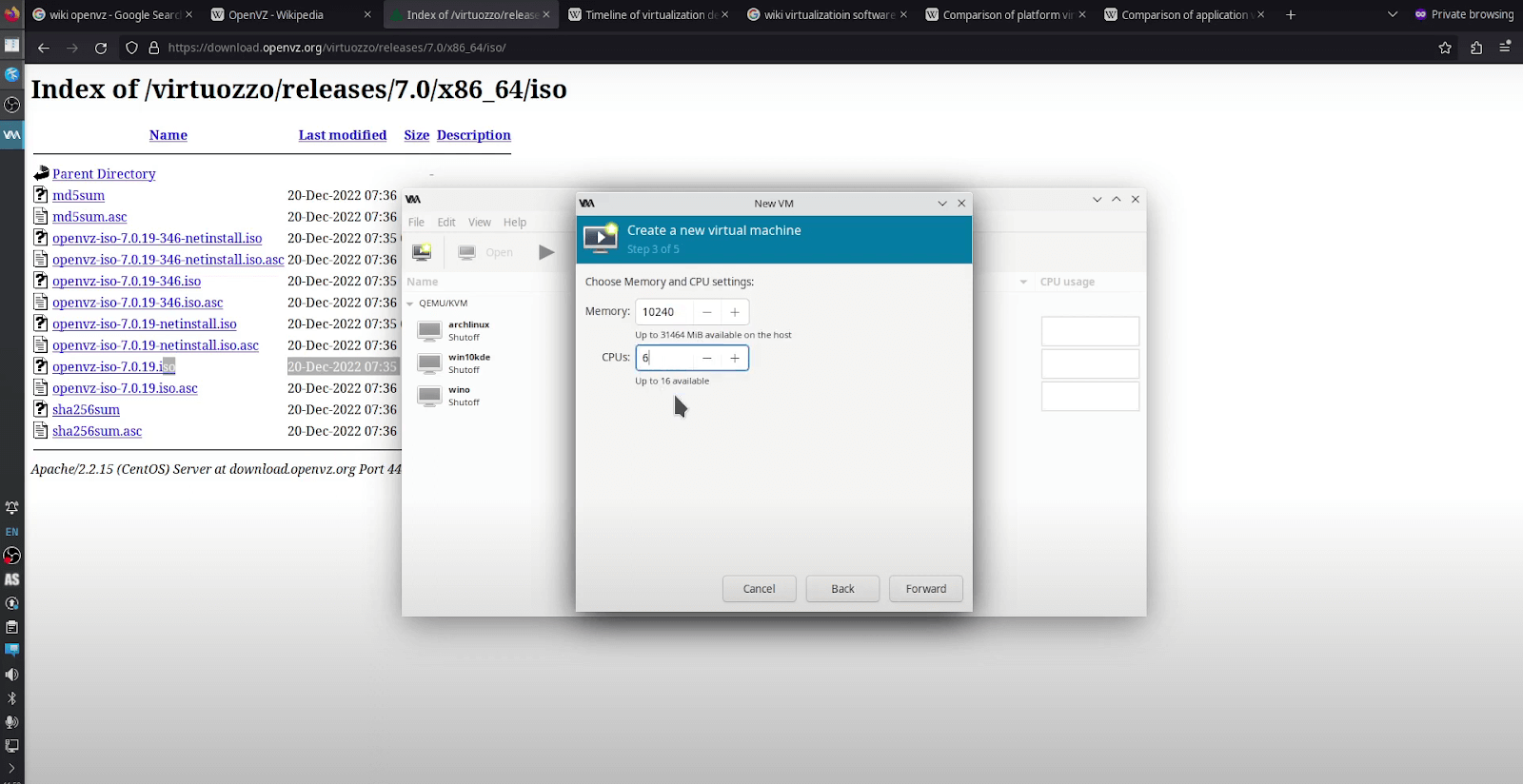Click the EN keyboard layout indicator
Image resolution: width=1523 pixels, height=784 pixels.
click(11, 532)
